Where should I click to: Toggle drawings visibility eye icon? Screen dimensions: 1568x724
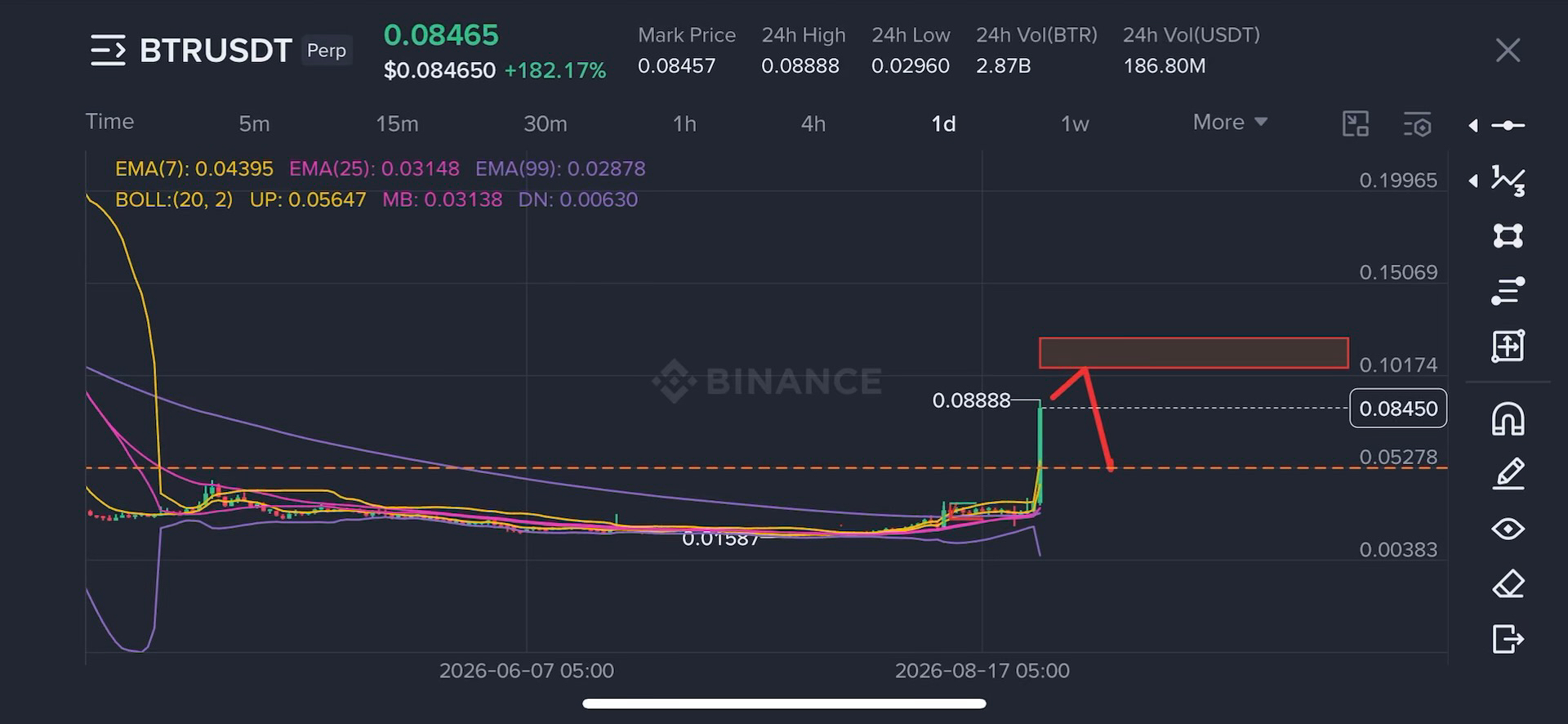click(x=1508, y=529)
